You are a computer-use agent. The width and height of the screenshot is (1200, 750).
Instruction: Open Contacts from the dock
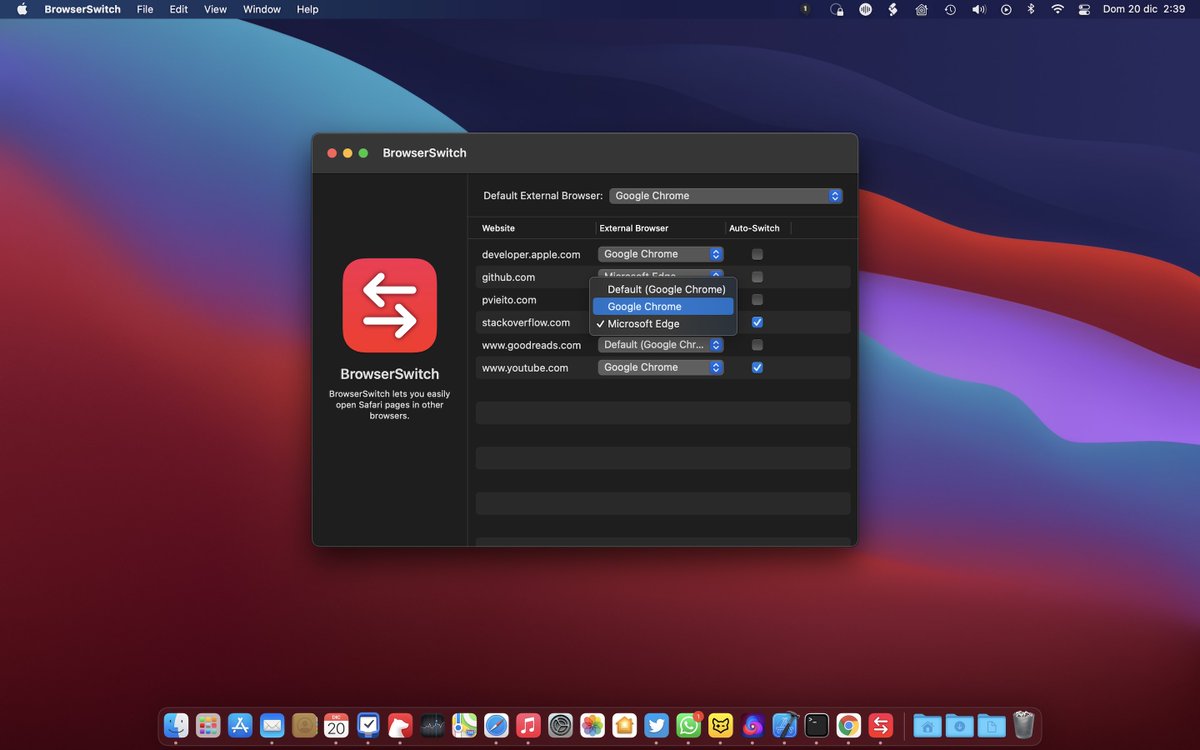304,725
